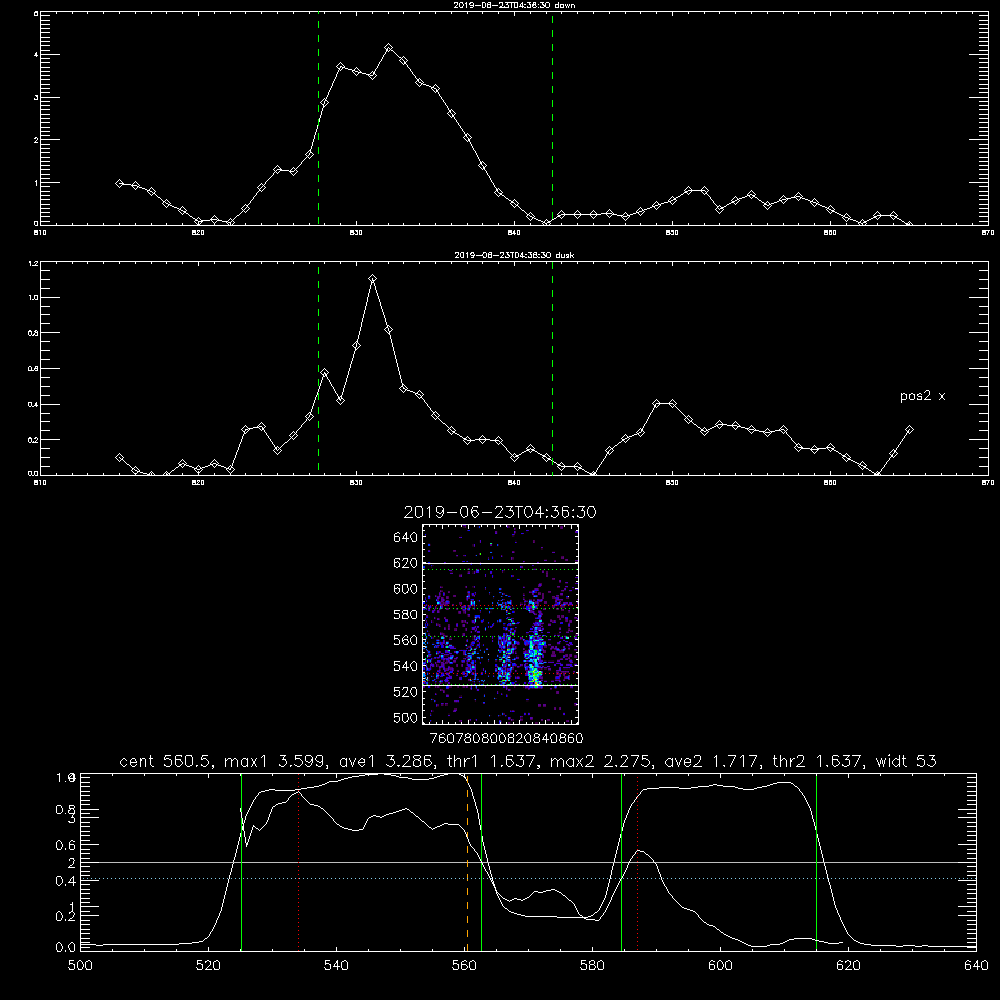The width and height of the screenshot is (1000, 1000).
Task: Click the '620' x-axis label of bottom plot
Action: click(x=848, y=966)
